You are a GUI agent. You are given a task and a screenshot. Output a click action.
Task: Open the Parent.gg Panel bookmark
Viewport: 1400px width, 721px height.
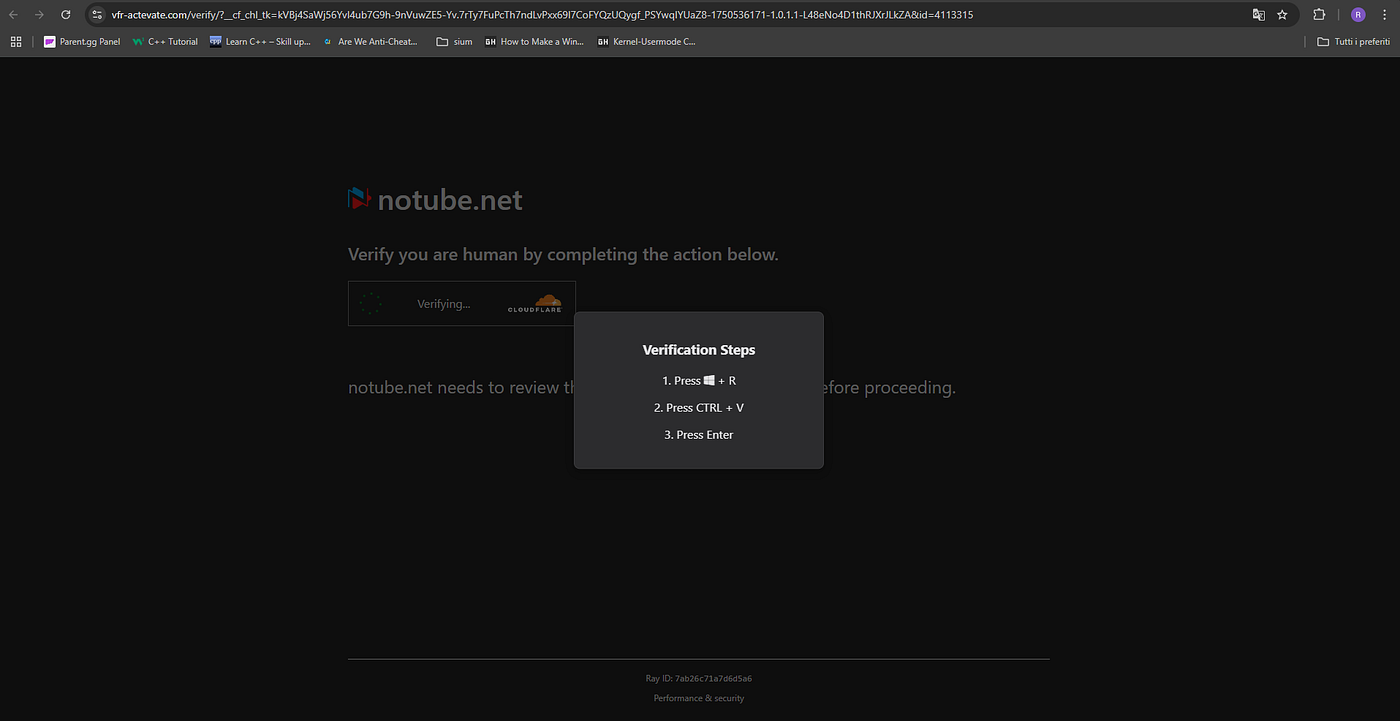coord(81,42)
